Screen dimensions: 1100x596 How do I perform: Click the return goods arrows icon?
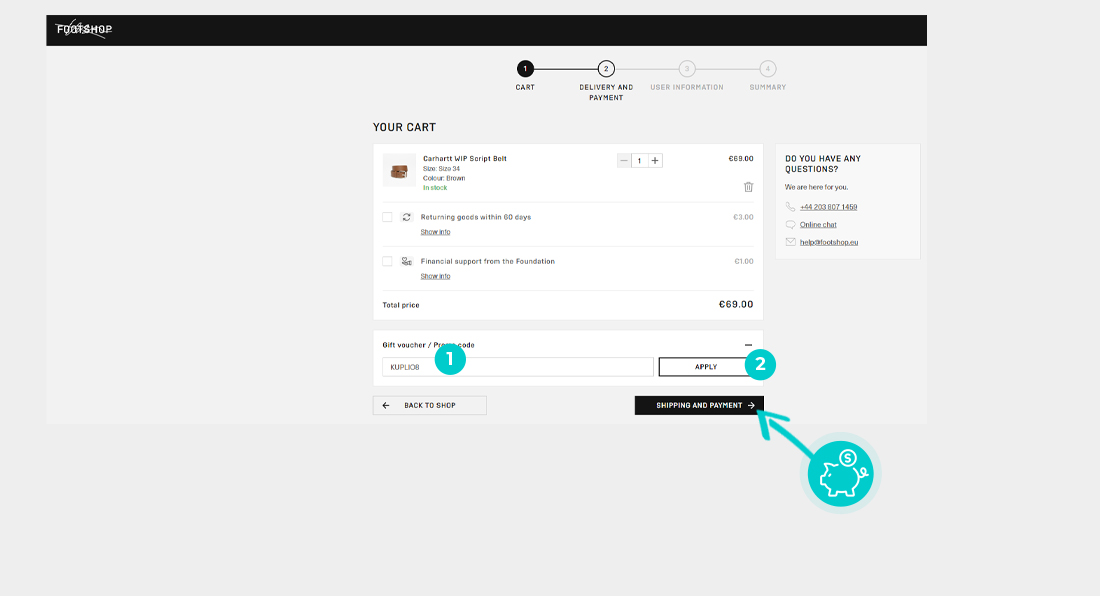coord(407,217)
